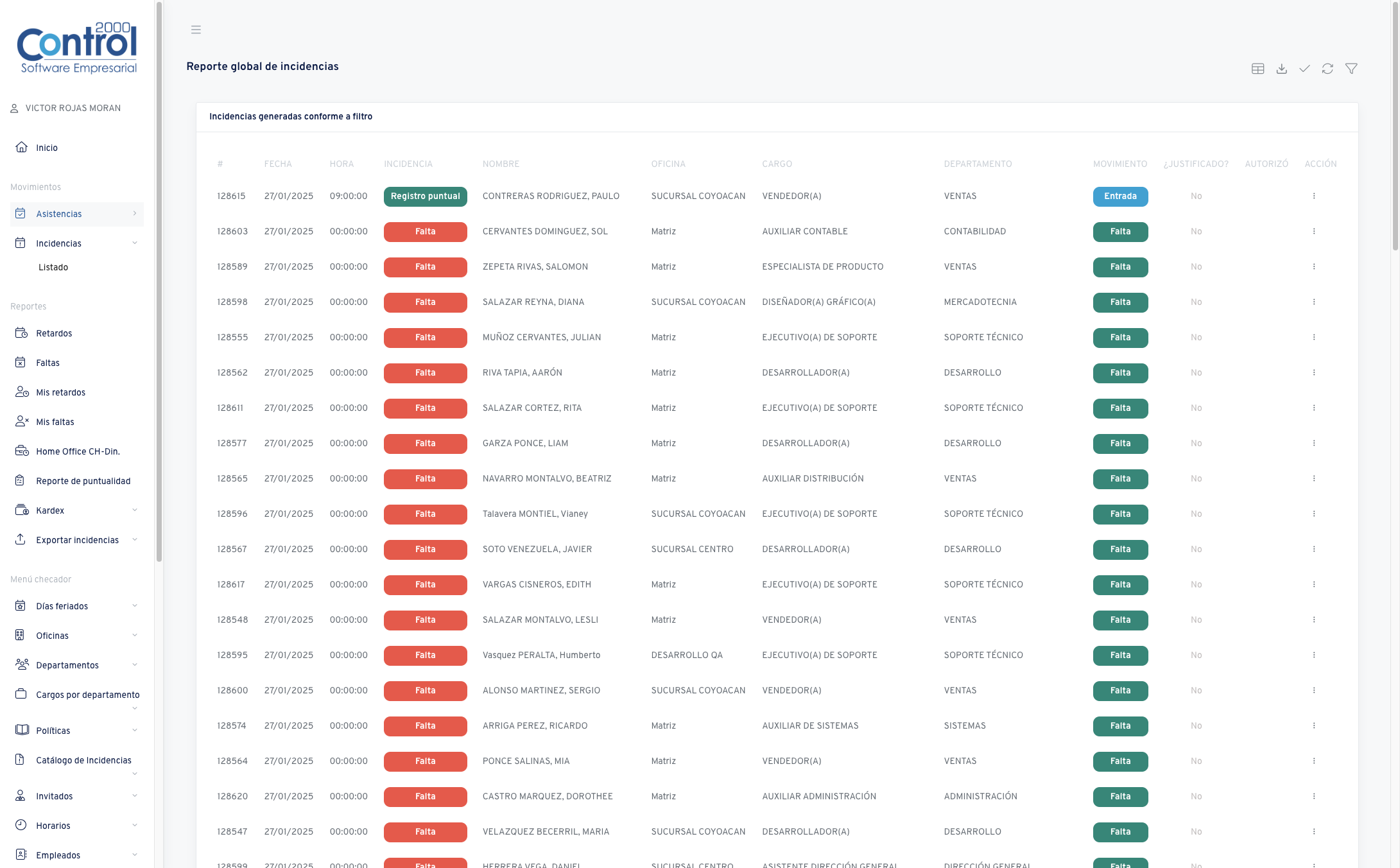Expand the Horarios menu chevron

(x=135, y=825)
